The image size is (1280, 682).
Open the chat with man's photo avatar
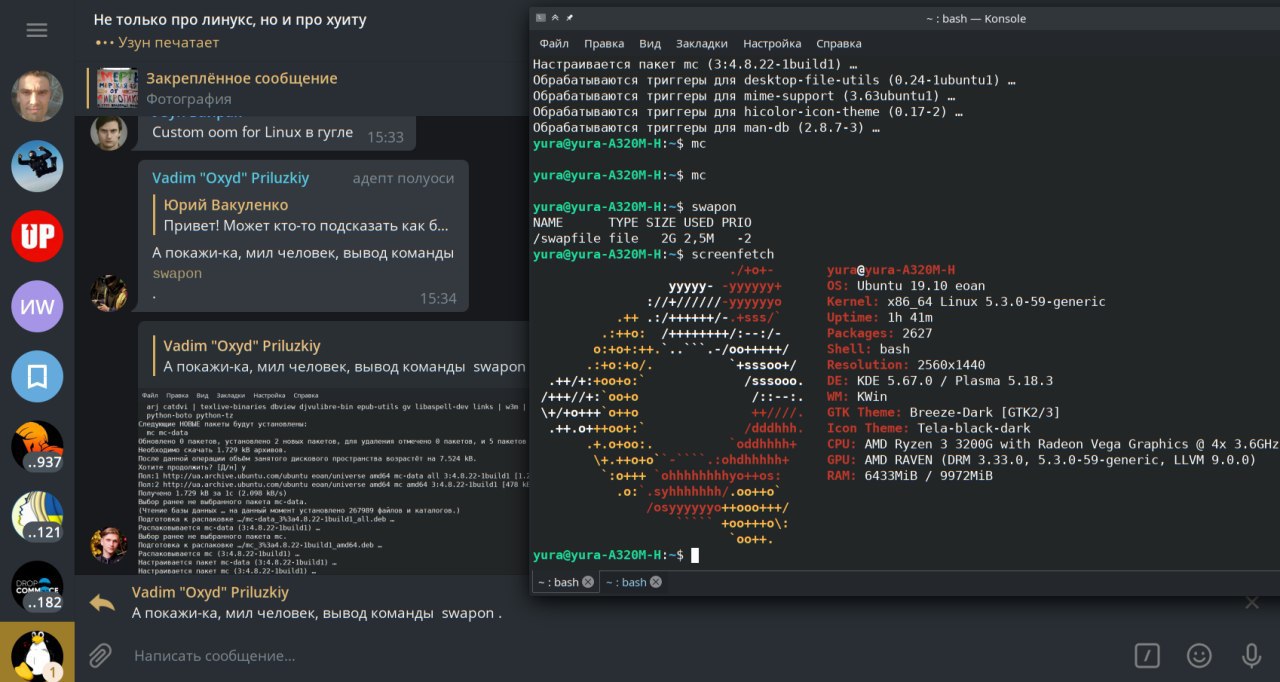37,96
